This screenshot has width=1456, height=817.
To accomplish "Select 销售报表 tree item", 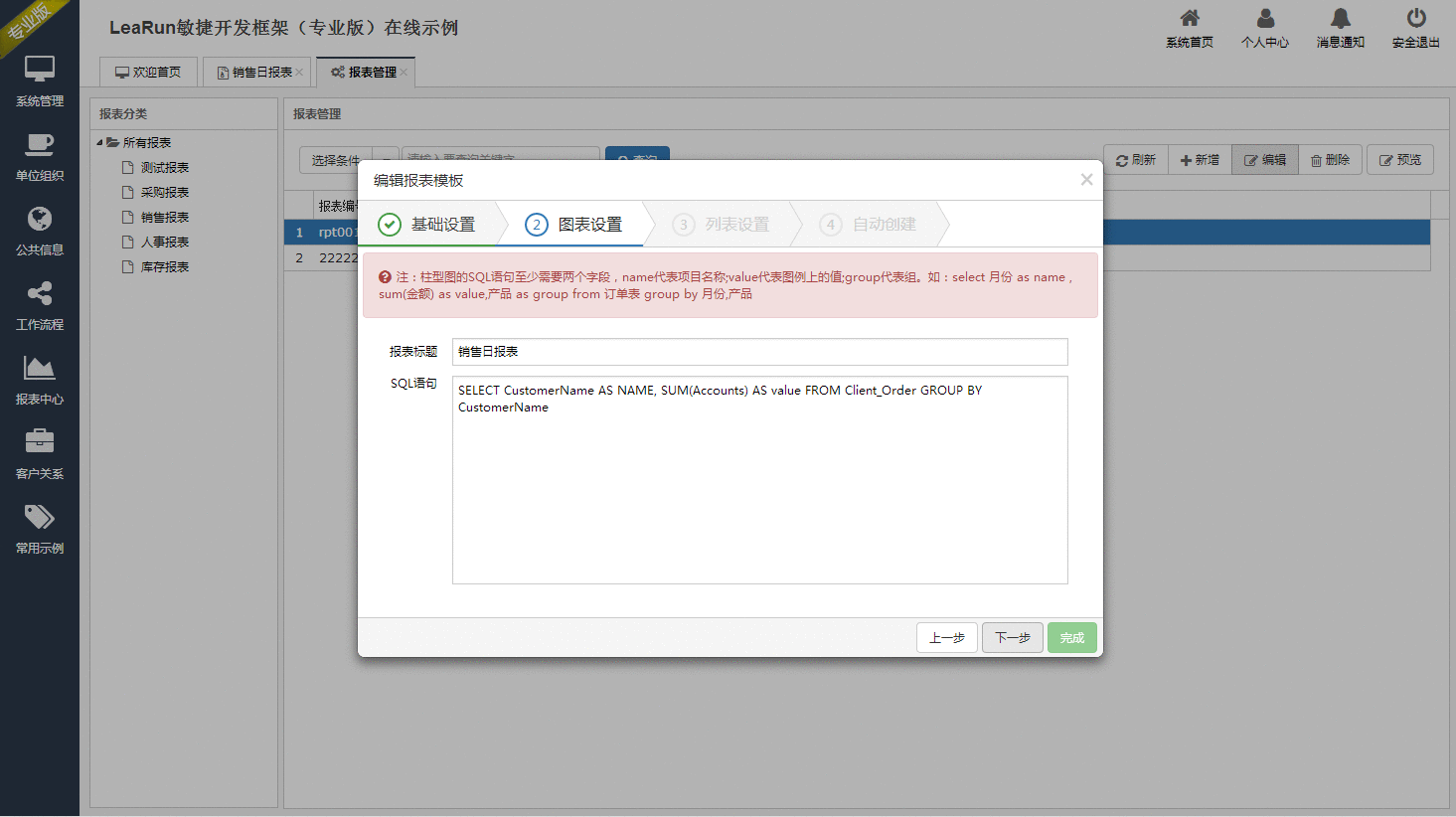I will click(x=165, y=218).
